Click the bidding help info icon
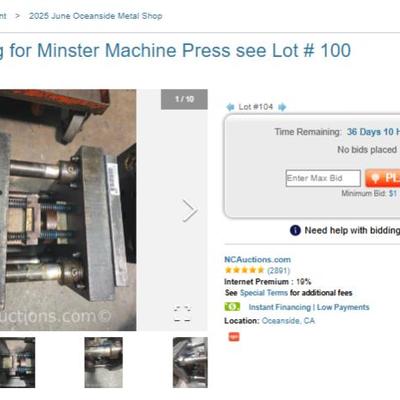Image resolution: width=400 pixels, height=400 pixels. [295, 230]
